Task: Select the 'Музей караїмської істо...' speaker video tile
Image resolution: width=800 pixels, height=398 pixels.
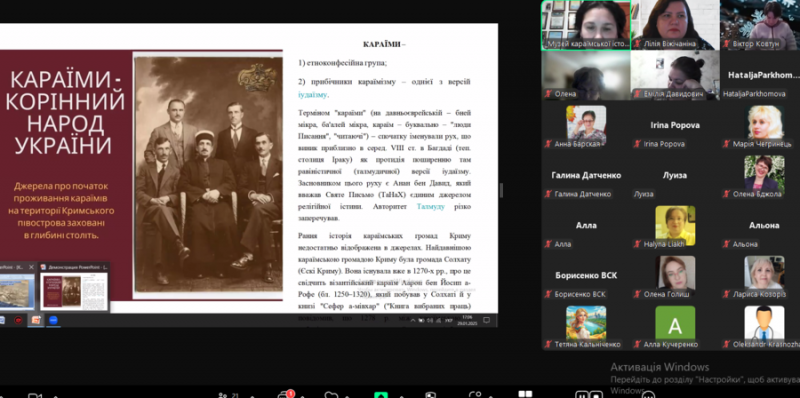Action: click(x=586, y=25)
